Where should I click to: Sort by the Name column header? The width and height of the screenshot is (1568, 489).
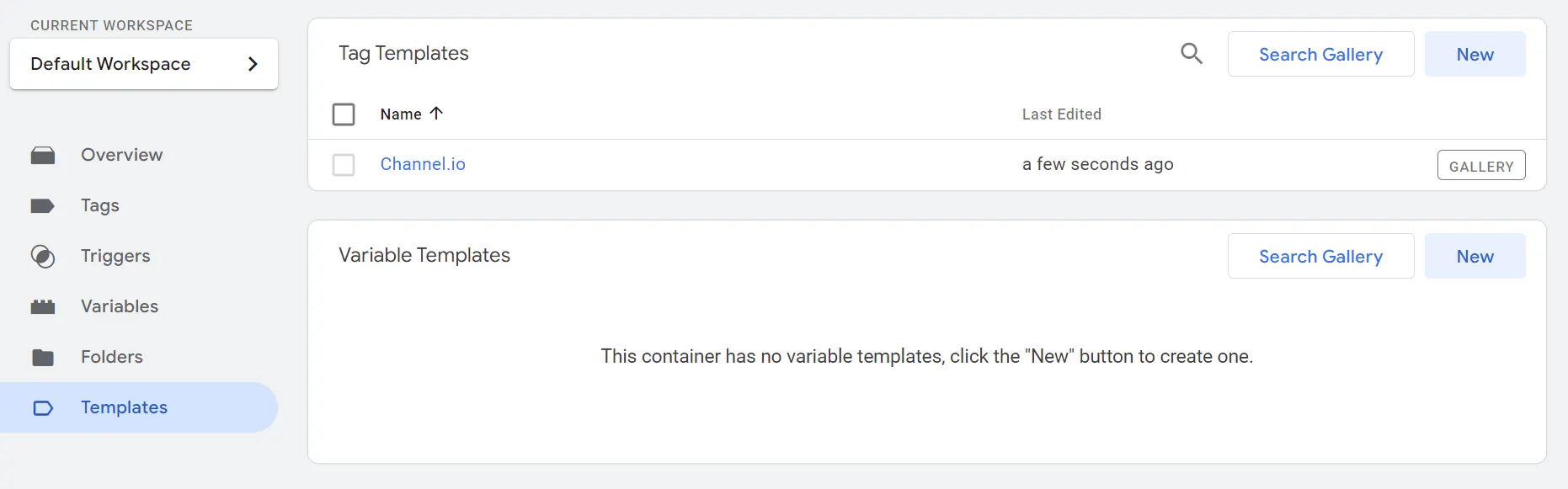tap(401, 114)
